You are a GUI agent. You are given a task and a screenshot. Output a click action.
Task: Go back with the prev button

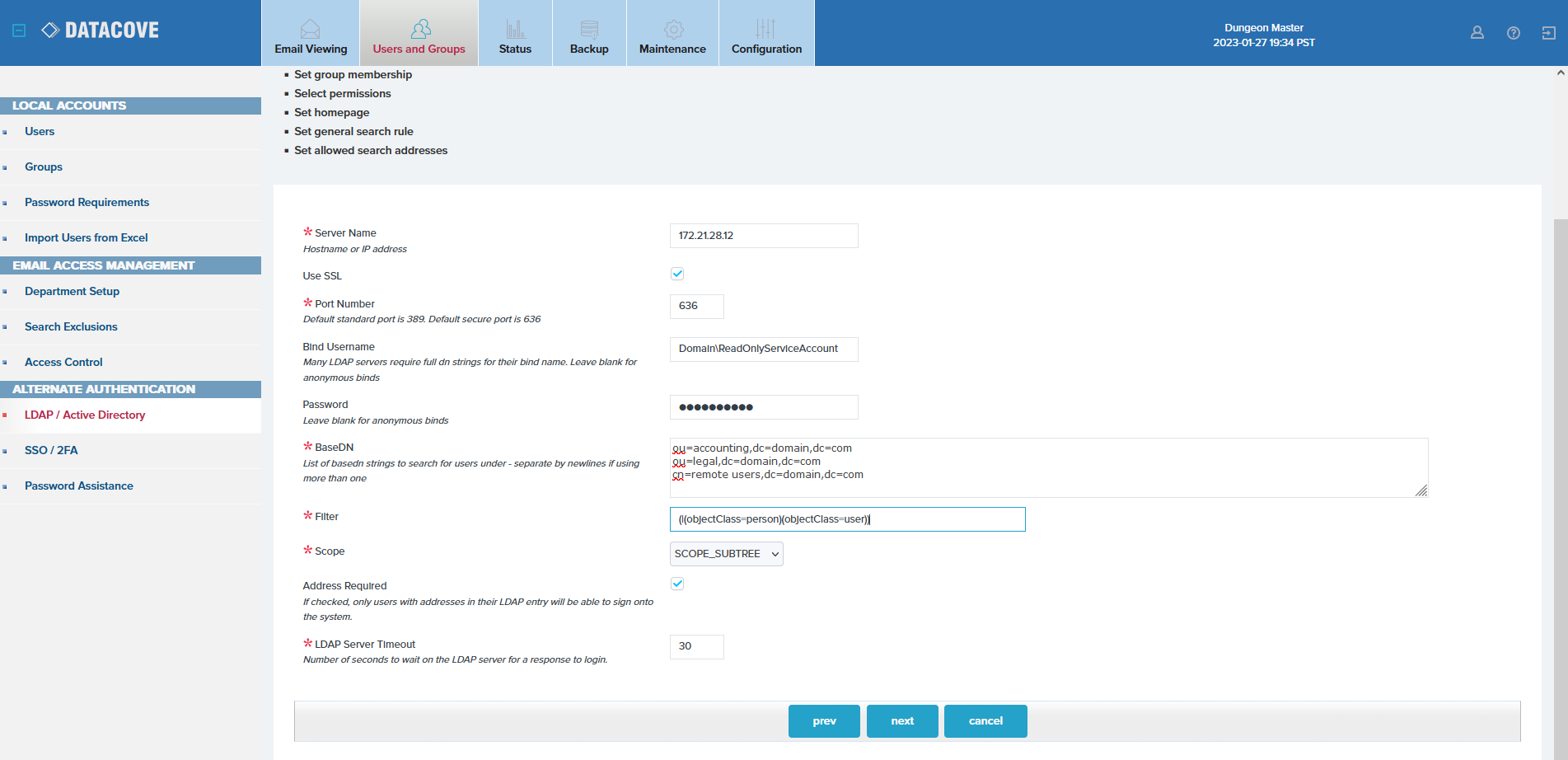coord(824,721)
